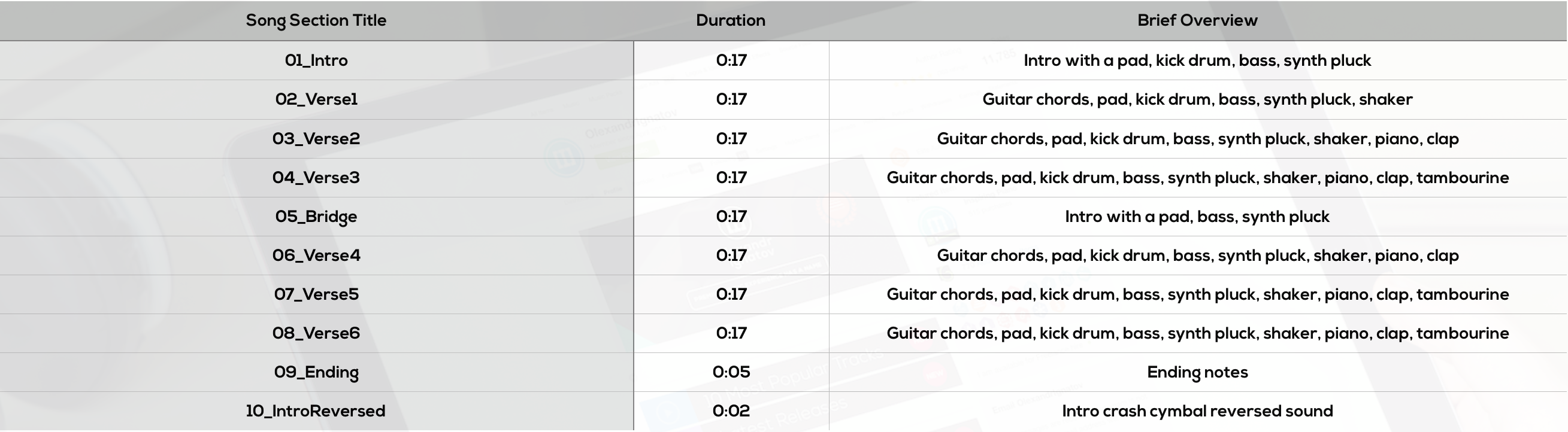This screenshot has width=1568, height=432.
Task: Click the 0:17 duration of 01_Intro
Action: (x=731, y=60)
